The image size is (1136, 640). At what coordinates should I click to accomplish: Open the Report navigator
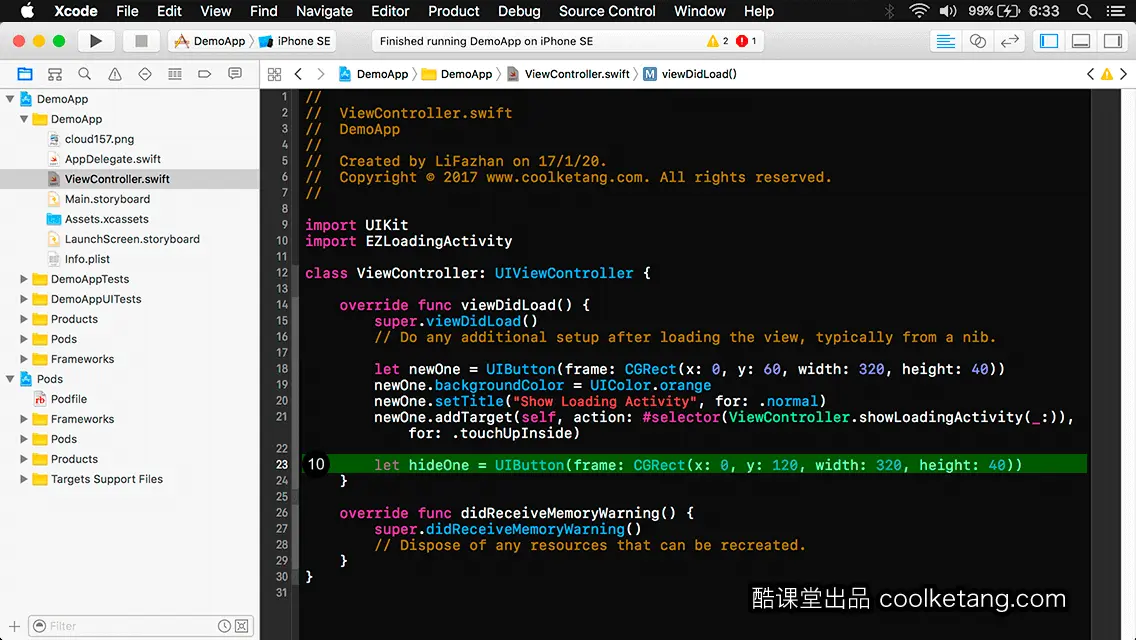(x=235, y=74)
